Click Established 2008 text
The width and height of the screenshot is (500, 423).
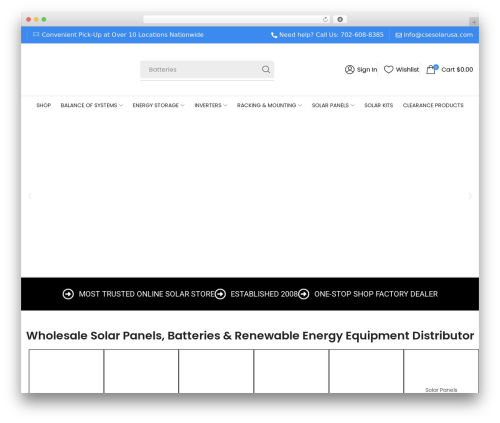[x=264, y=294]
